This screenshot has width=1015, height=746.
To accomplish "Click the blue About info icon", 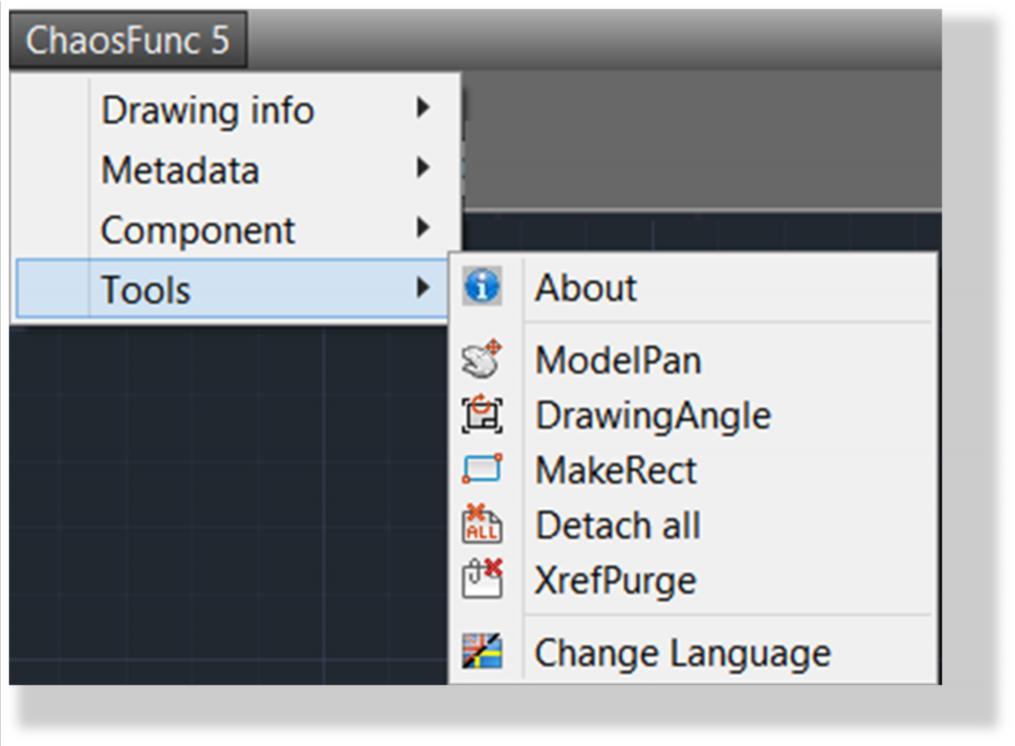I will [482, 286].
